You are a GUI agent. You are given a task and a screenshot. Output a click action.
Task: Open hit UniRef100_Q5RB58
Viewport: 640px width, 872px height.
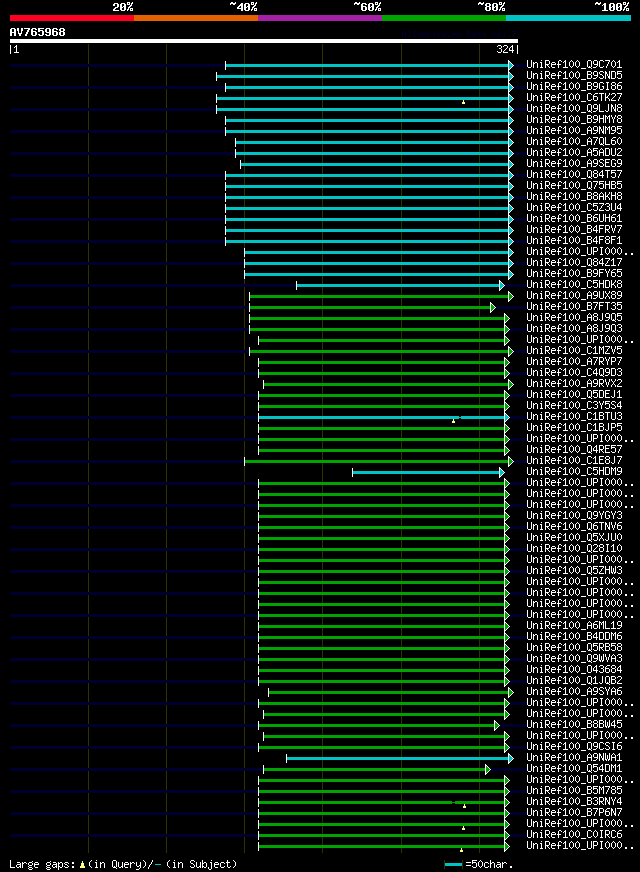point(574,648)
